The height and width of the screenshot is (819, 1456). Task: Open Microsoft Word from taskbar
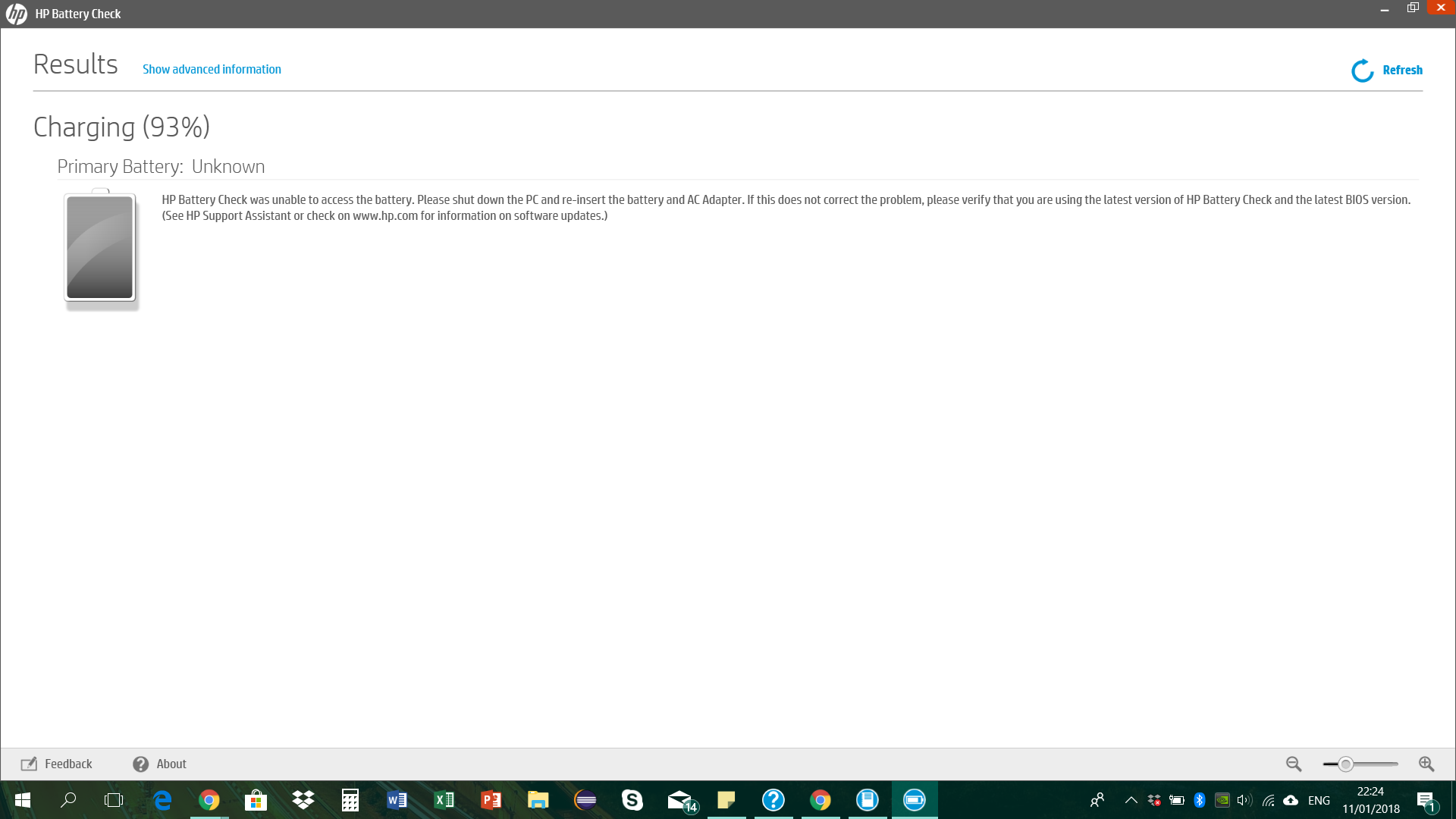click(397, 799)
